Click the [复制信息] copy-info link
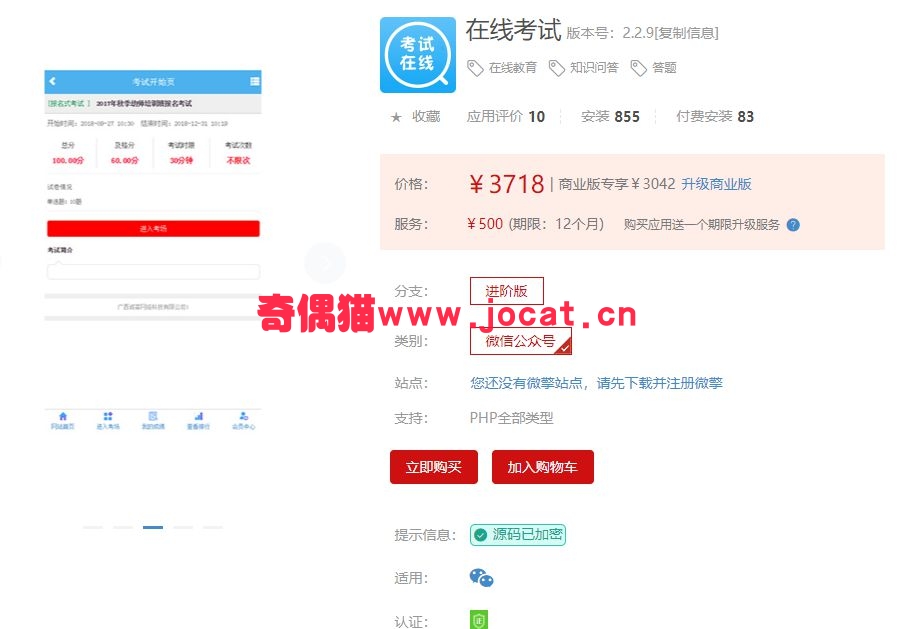Screen dimensions: 897x629 [686, 33]
